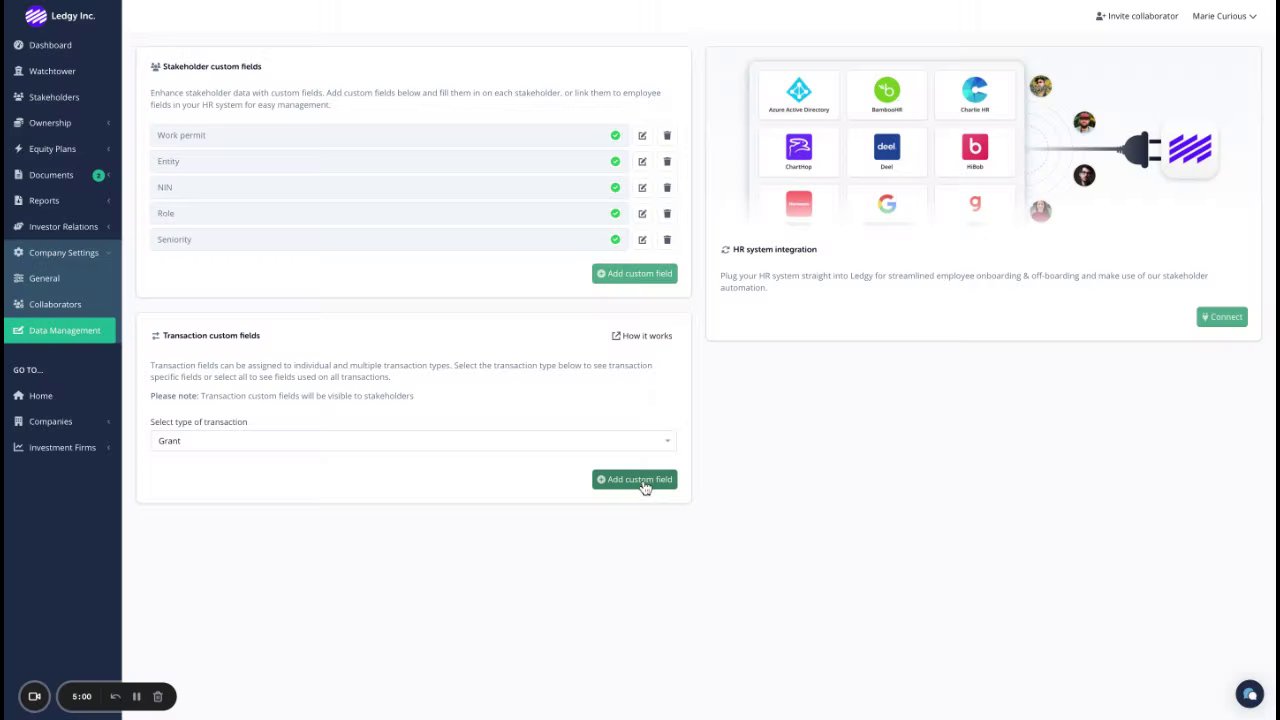Pause the screen recording

click(136, 697)
